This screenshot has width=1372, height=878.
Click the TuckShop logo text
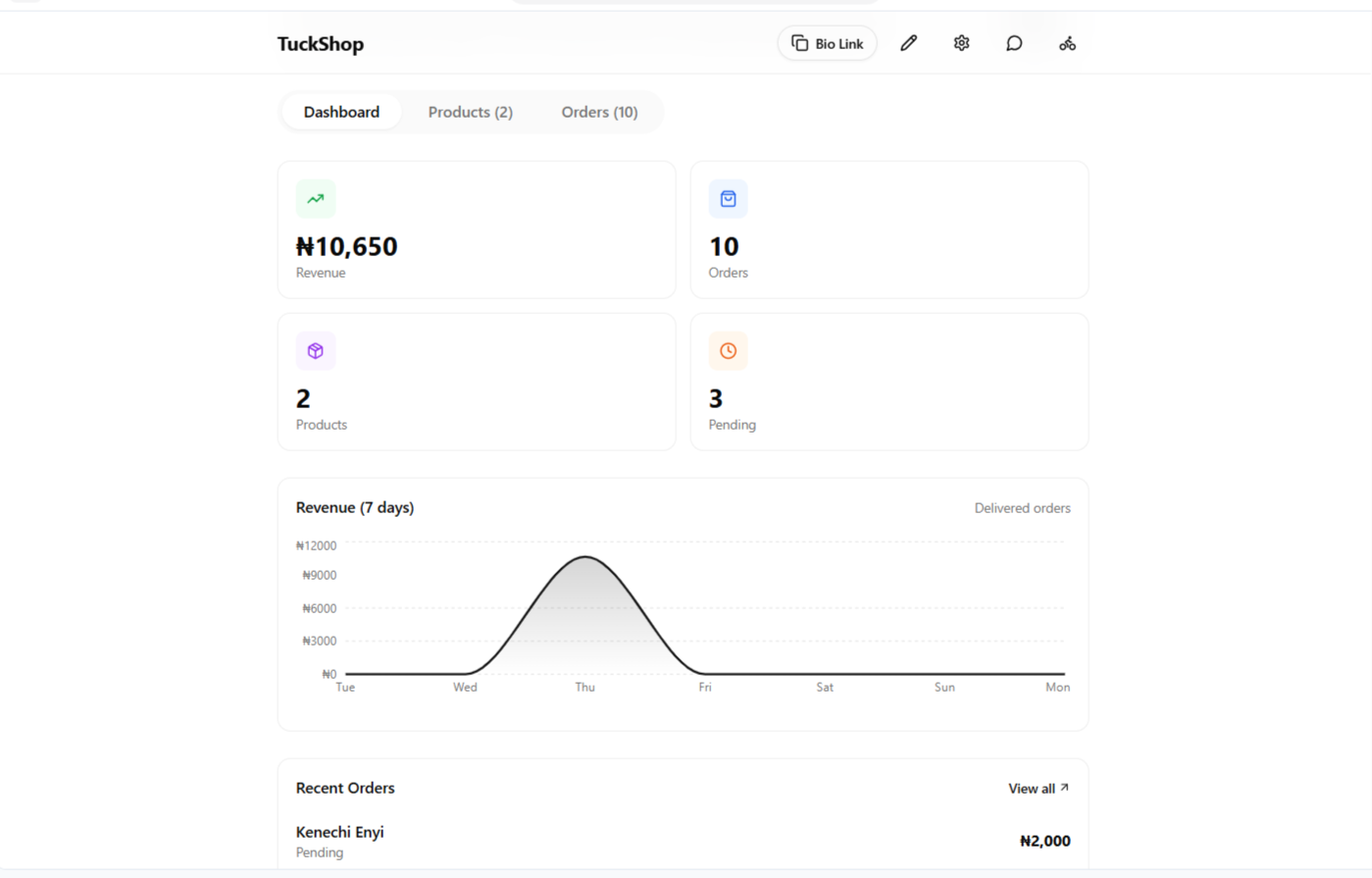point(321,44)
